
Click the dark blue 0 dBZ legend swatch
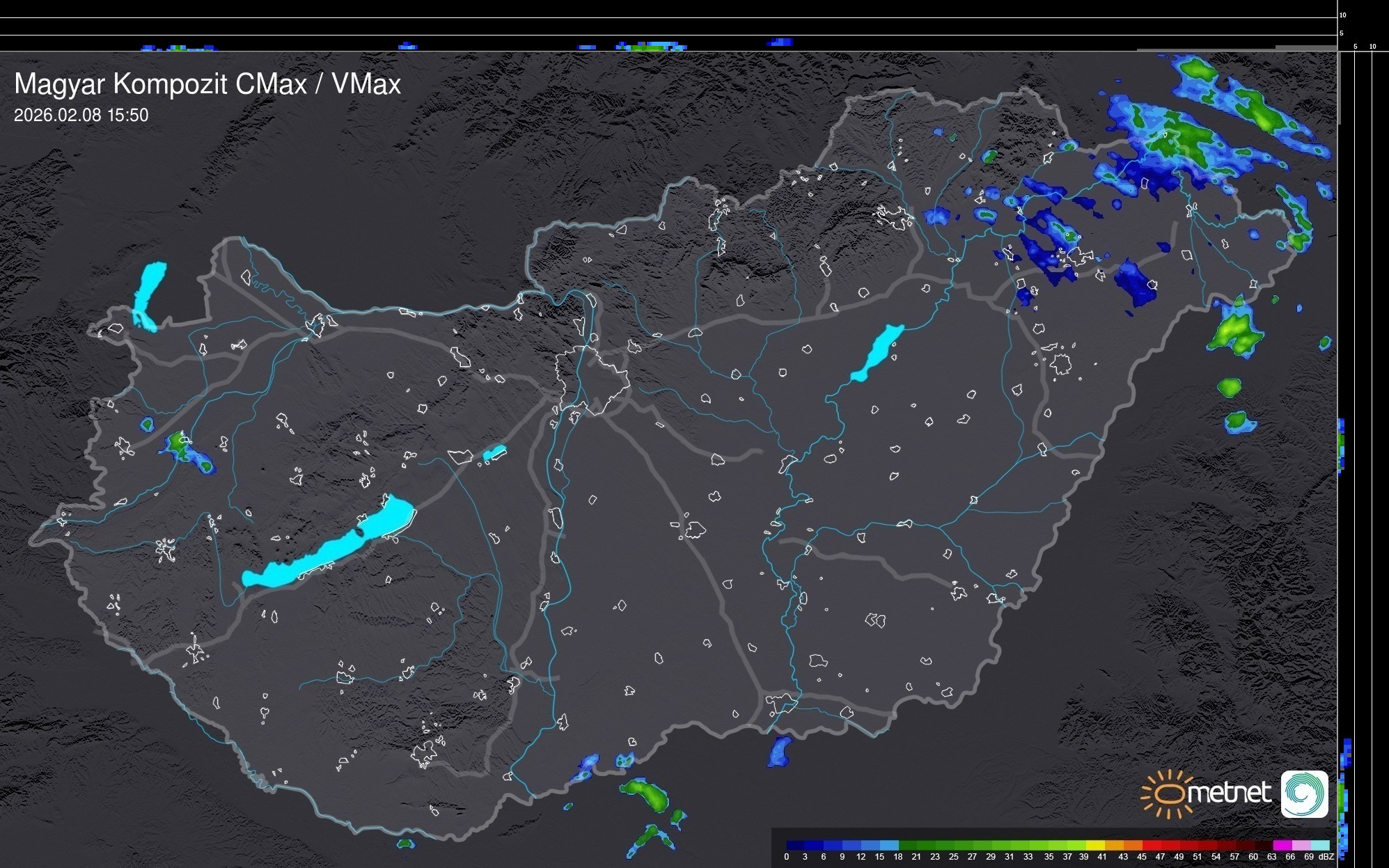coord(796,846)
